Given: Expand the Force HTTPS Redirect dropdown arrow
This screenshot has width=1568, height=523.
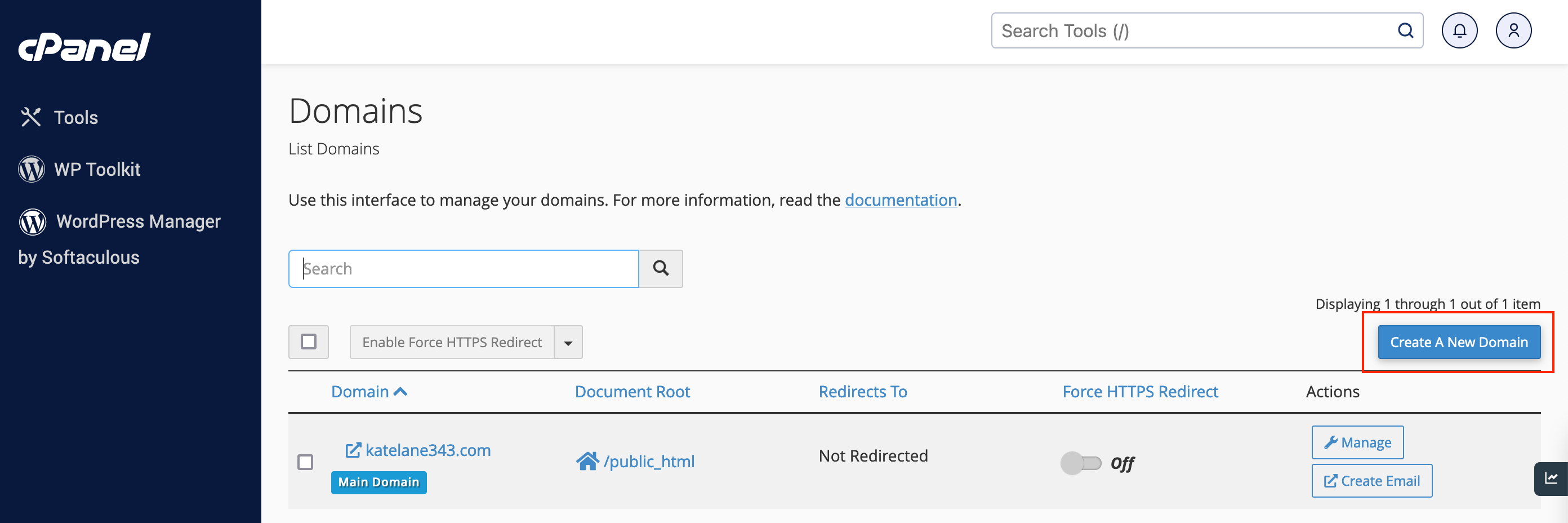Looking at the screenshot, I should pos(568,342).
